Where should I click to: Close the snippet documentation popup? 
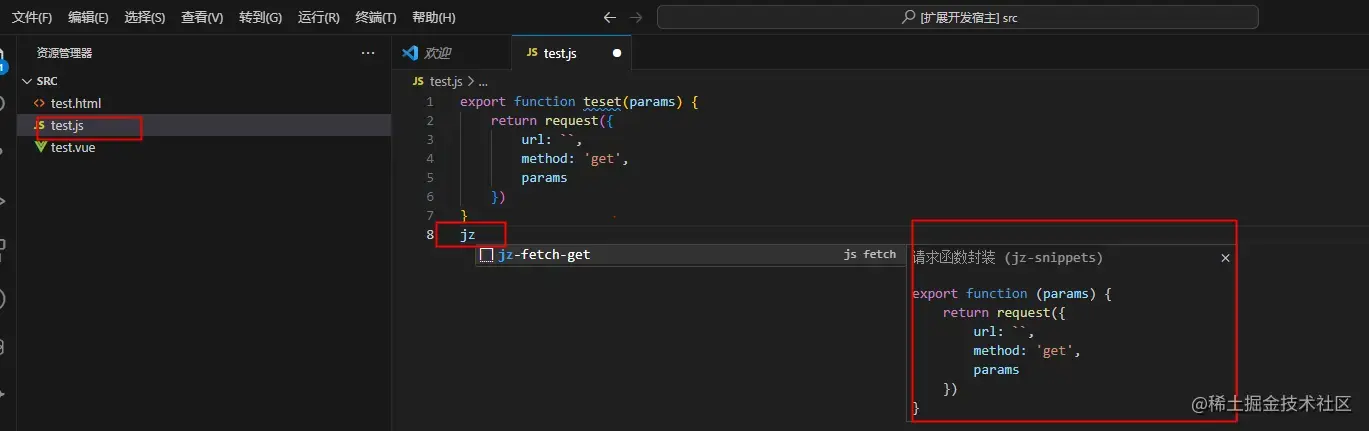click(1225, 258)
